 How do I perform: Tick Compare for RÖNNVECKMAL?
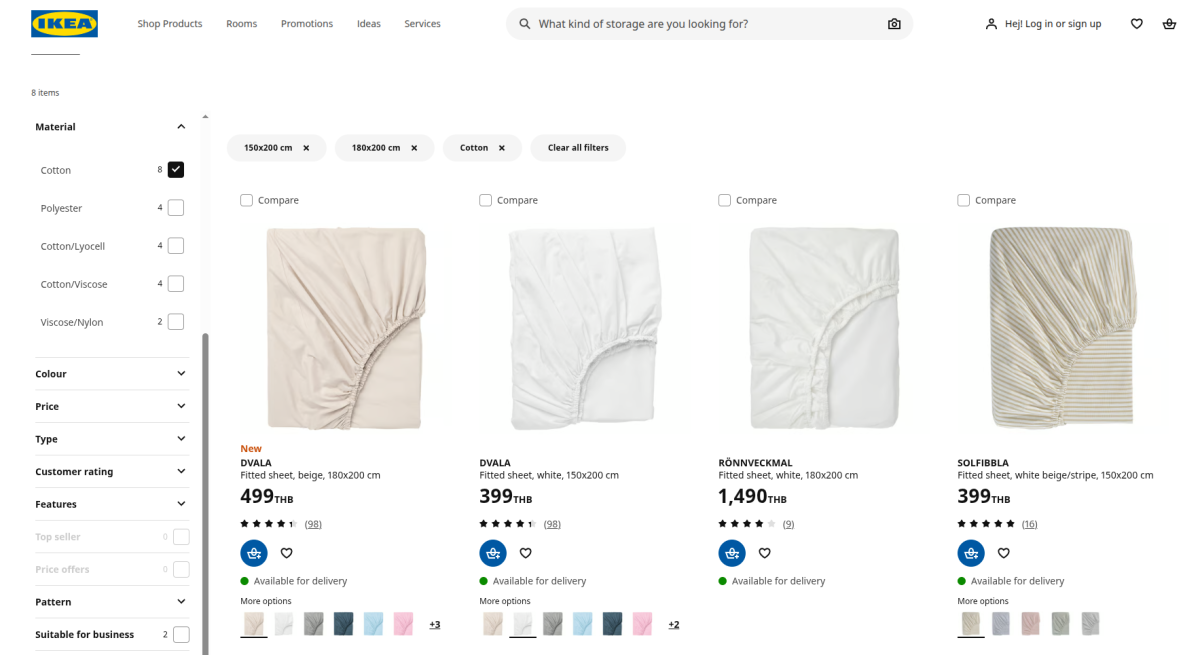[725, 200]
